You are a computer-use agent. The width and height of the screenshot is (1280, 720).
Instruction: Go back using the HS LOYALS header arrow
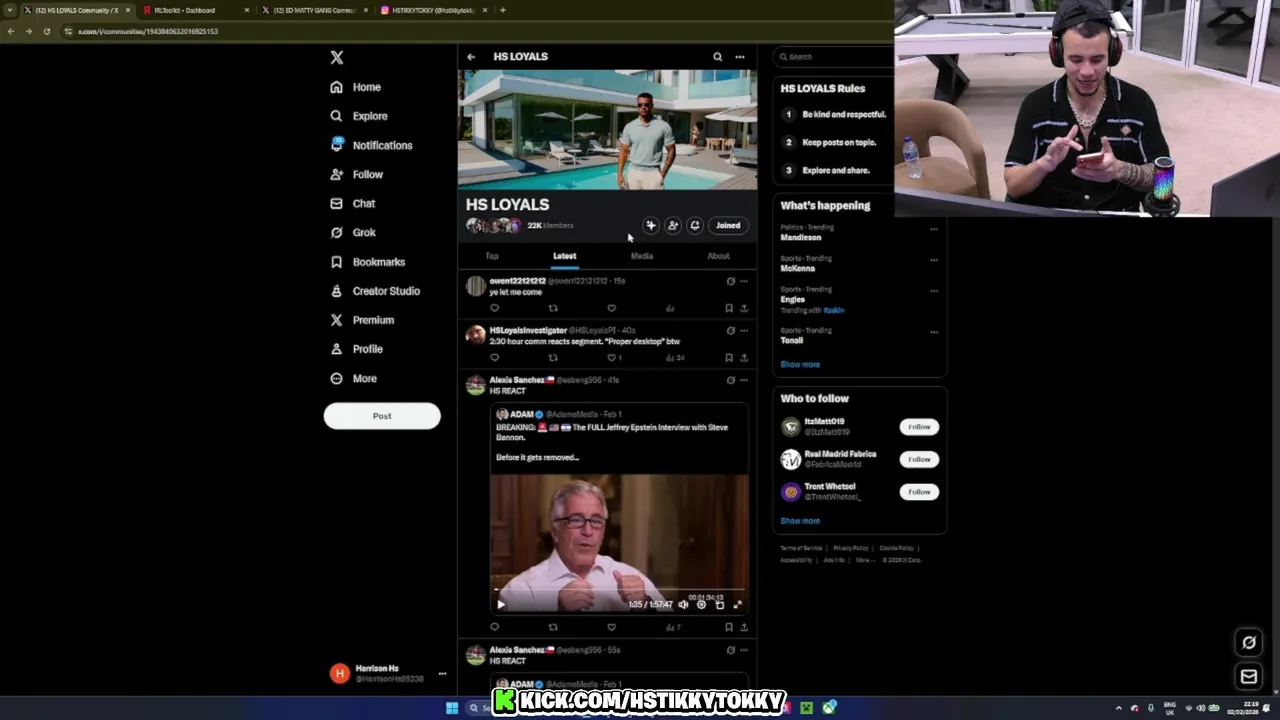(471, 57)
